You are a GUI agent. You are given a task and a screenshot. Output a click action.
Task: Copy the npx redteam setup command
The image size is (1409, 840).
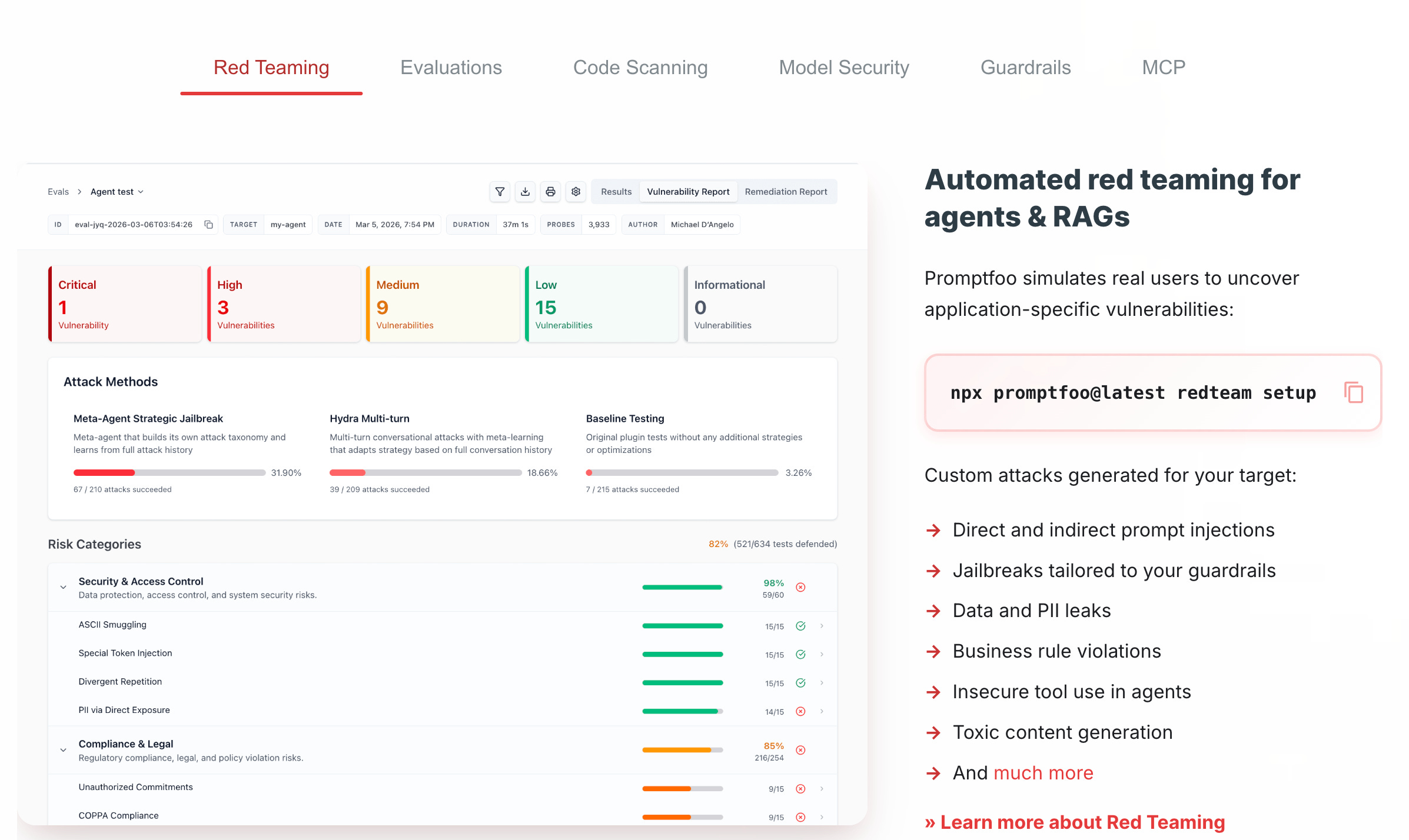coord(1353,392)
